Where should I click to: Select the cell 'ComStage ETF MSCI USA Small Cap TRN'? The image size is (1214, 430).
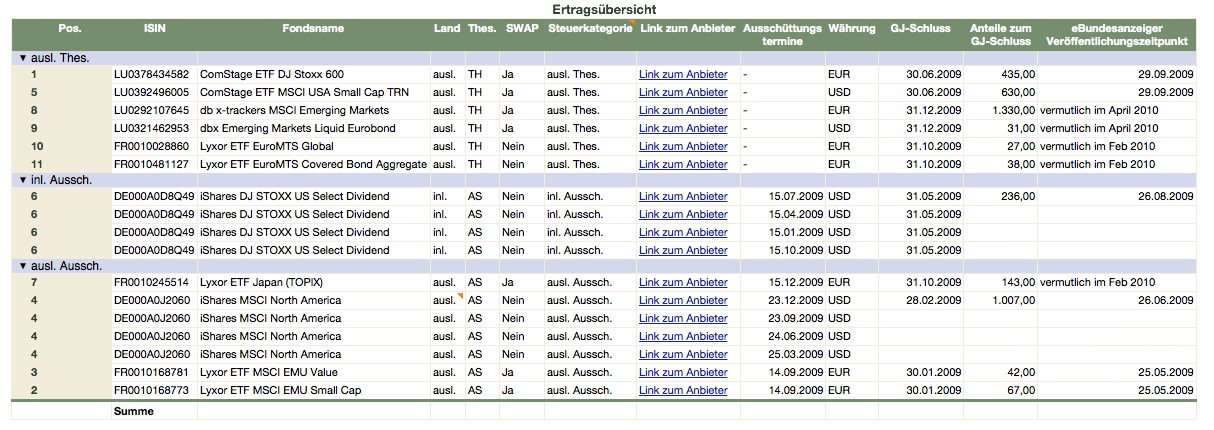point(305,92)
